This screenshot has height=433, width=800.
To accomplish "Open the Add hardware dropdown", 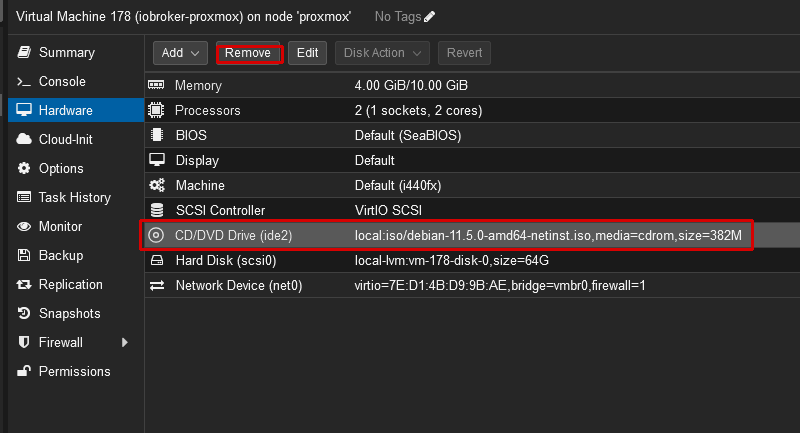I will [x=180, y=53].
